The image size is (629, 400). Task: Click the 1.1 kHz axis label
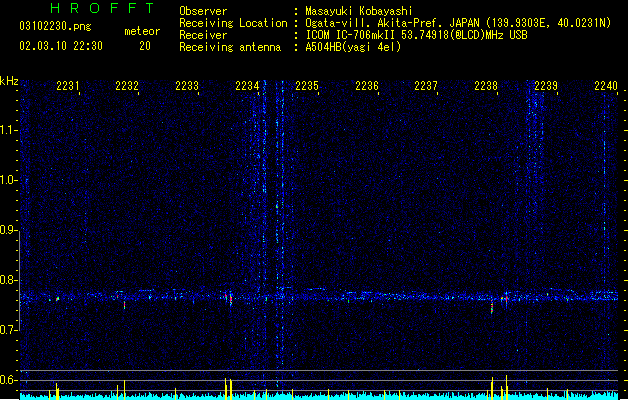pos(8,130)
